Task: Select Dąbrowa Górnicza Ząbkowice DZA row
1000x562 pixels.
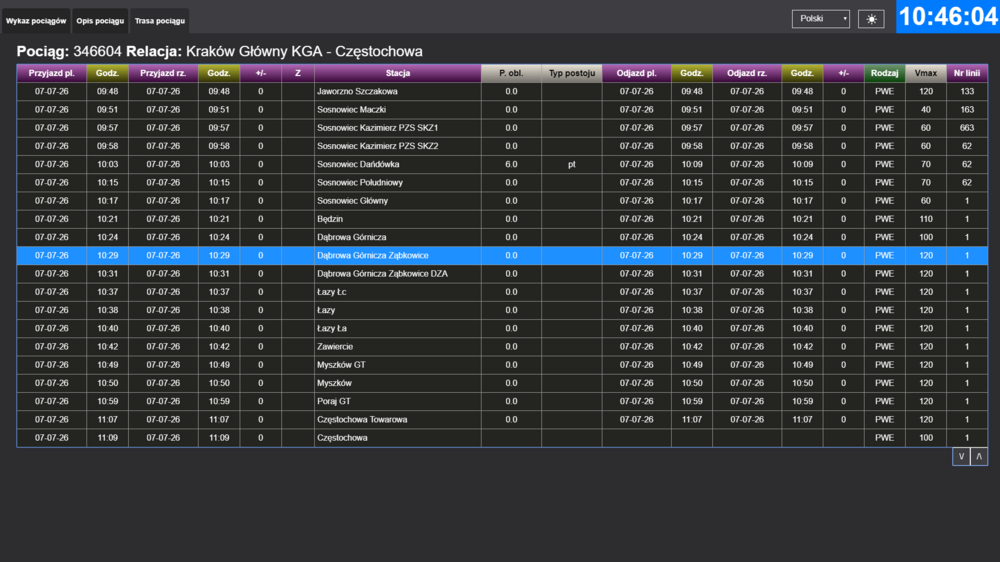Action: pyautogui.click(x=502, y=274)
